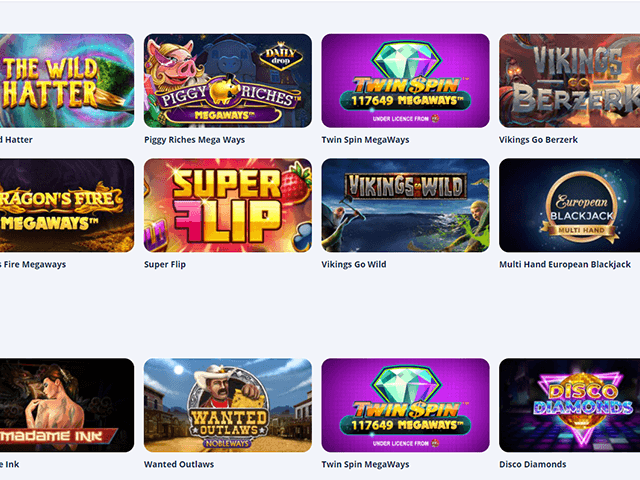Viewport: 640px width, 480px height.
Task: Open Dragon's Fire Megaways game image
Action: [67, 205]
